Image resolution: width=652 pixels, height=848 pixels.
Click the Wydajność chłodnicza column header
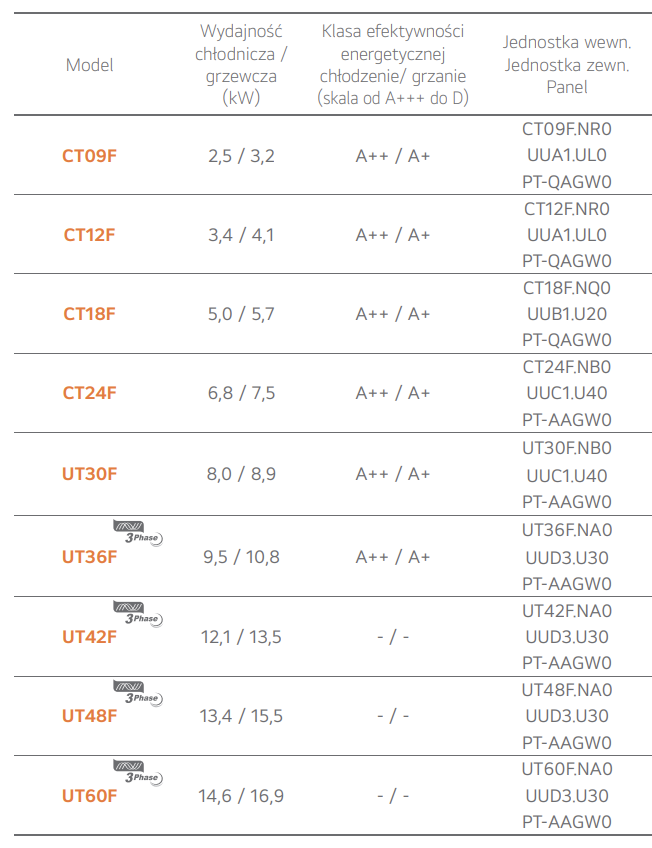tap(241, 64)
